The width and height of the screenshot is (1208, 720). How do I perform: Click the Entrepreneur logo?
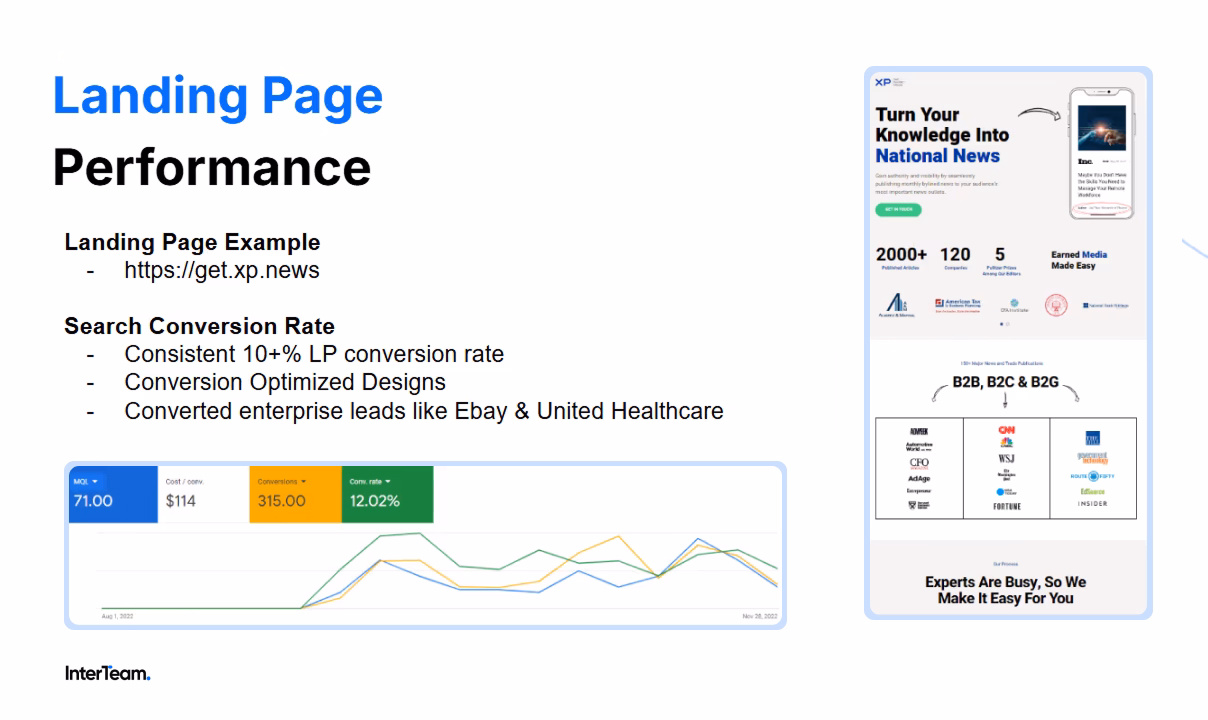[x=919, y=491]
